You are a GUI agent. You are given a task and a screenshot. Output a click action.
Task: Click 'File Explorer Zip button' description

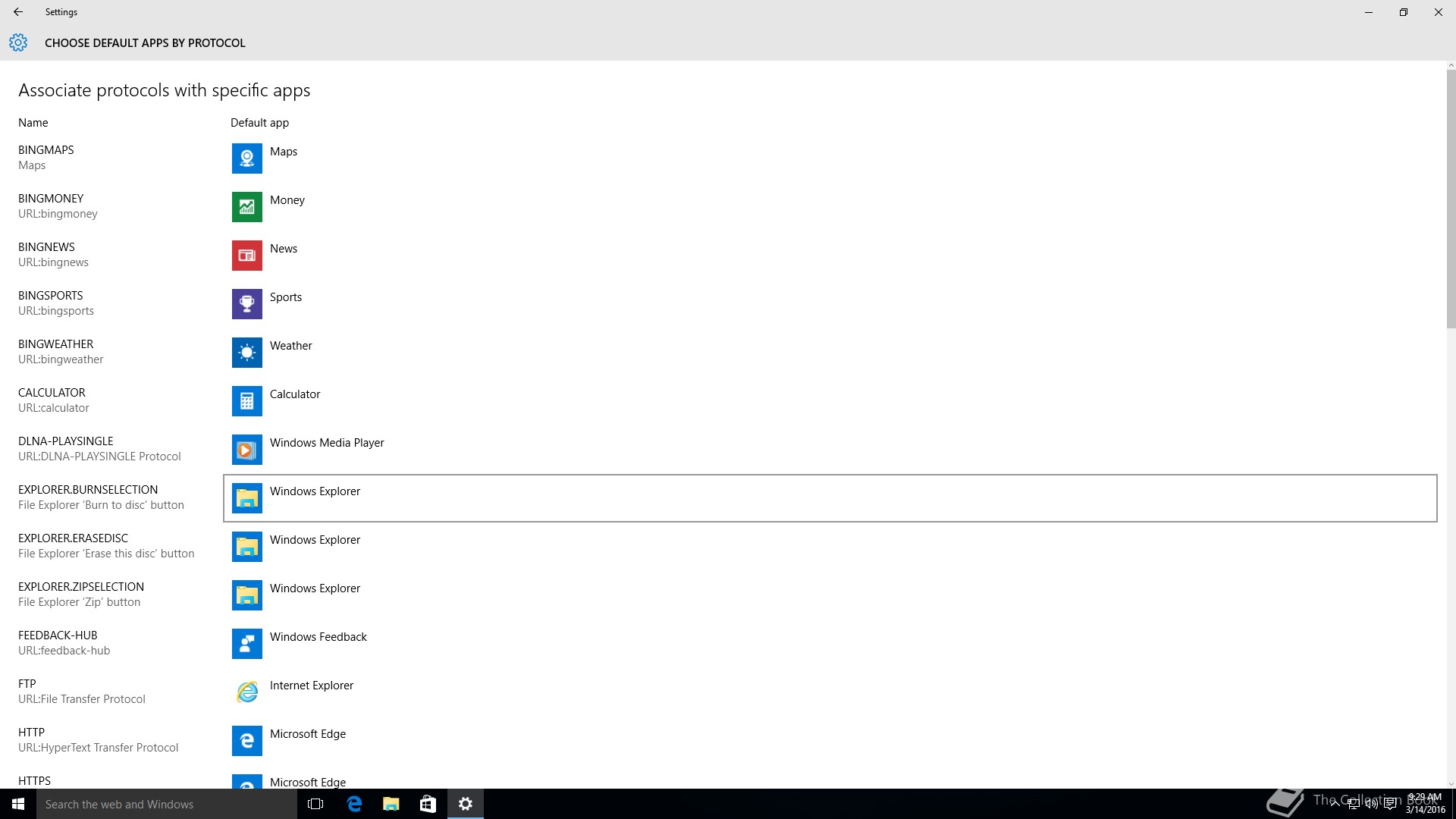tap(80, 602)
